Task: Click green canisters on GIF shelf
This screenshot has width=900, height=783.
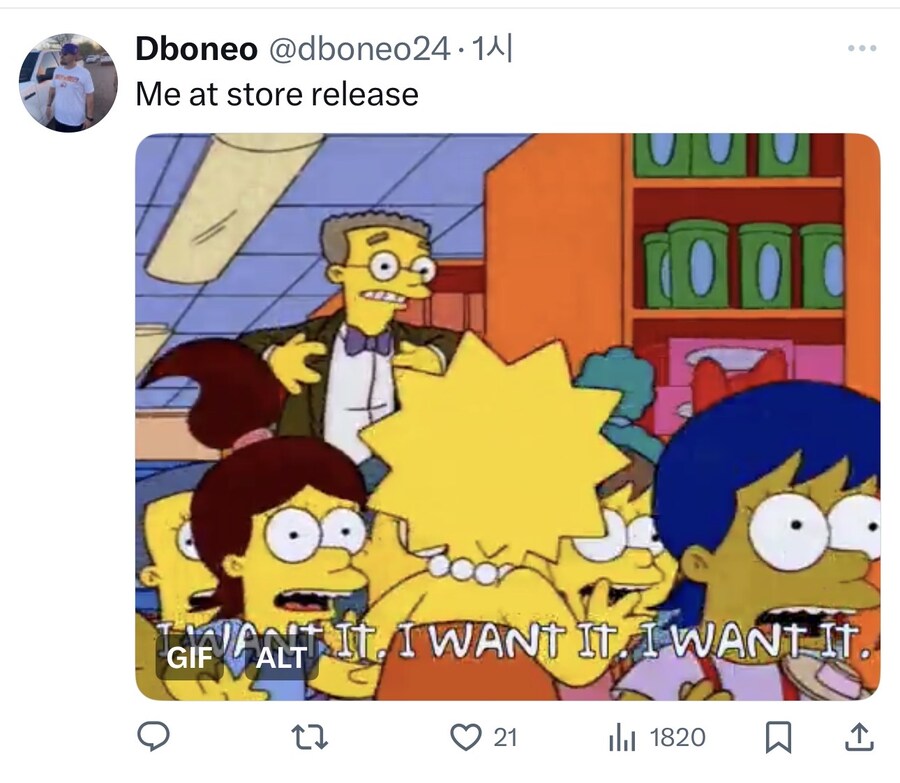Action: (x=743, y=265)
